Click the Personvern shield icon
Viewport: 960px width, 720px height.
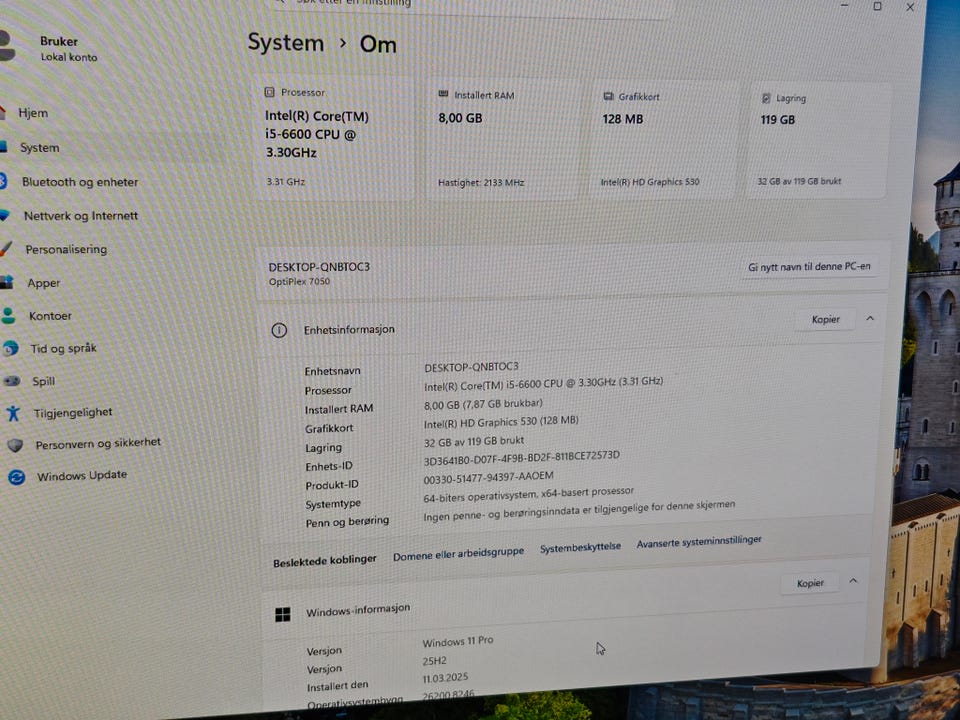[x=15, y=445]
